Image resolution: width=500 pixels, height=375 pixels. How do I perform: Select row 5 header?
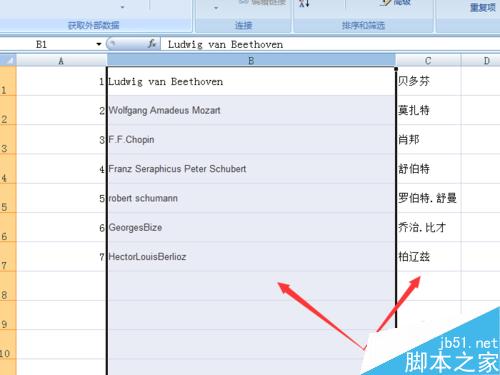[8, 198]
